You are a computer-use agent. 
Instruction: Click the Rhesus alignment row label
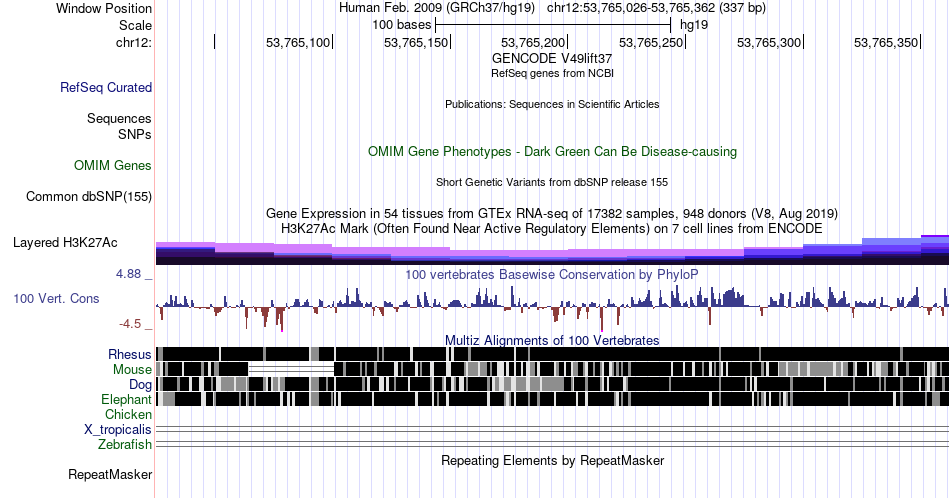130,354
